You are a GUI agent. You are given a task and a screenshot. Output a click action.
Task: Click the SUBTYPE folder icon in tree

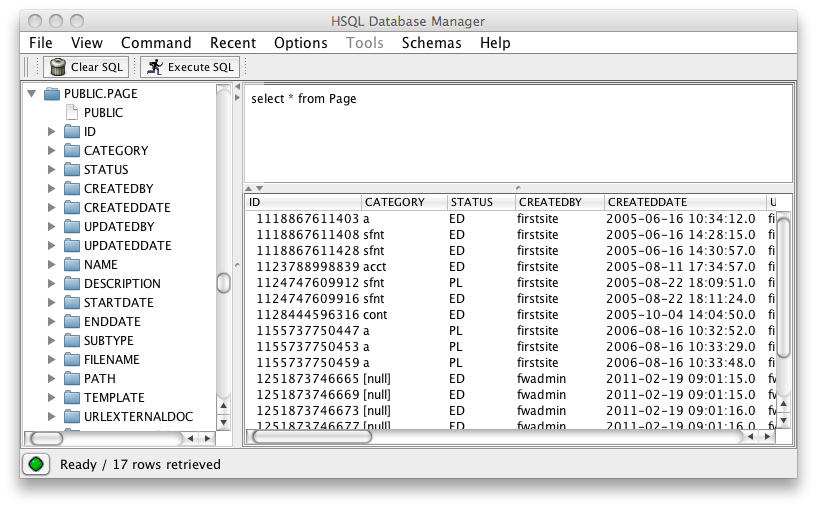pos(72,341)
